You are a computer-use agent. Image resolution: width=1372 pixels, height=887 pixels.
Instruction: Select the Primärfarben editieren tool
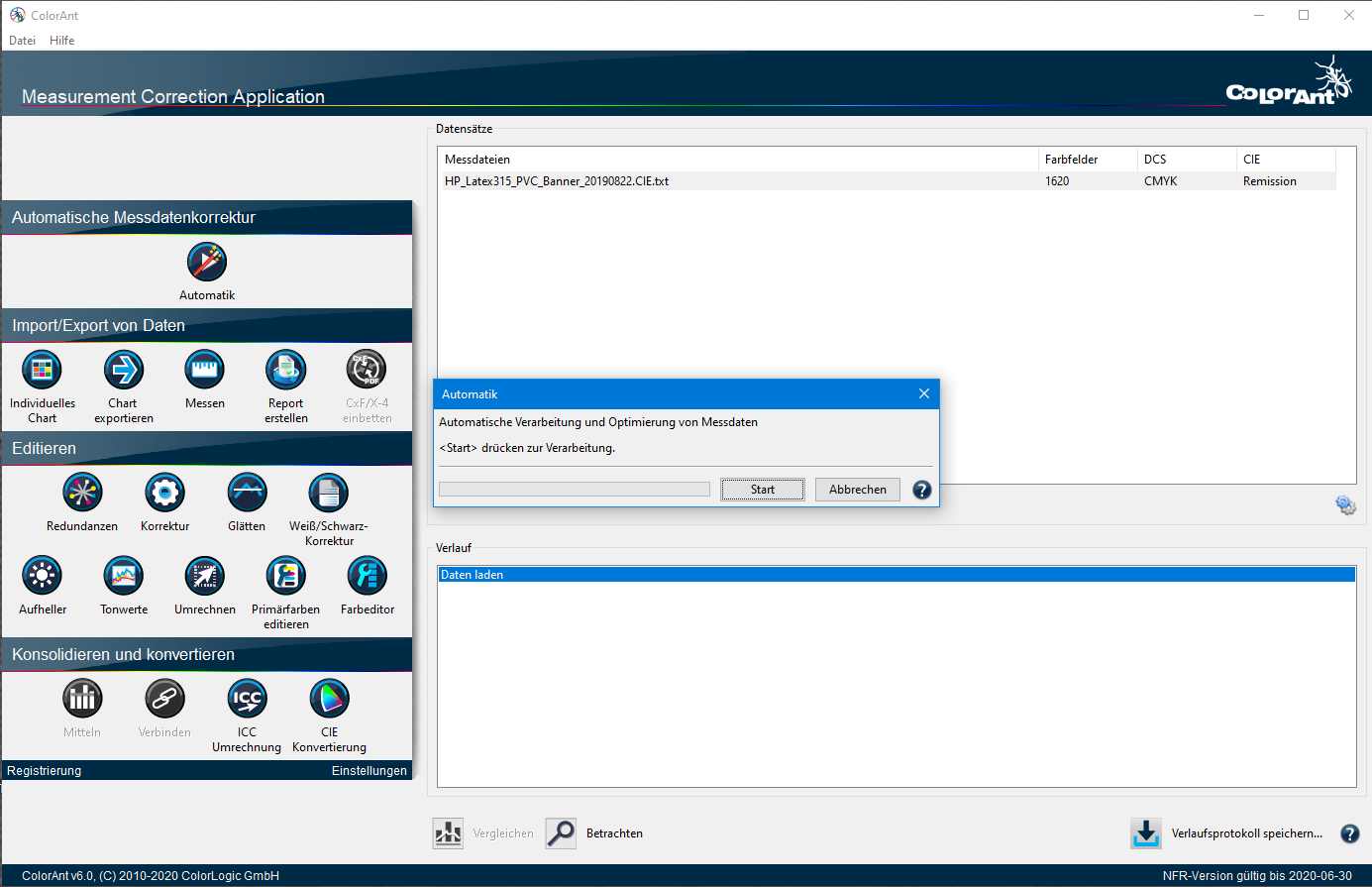286,576
